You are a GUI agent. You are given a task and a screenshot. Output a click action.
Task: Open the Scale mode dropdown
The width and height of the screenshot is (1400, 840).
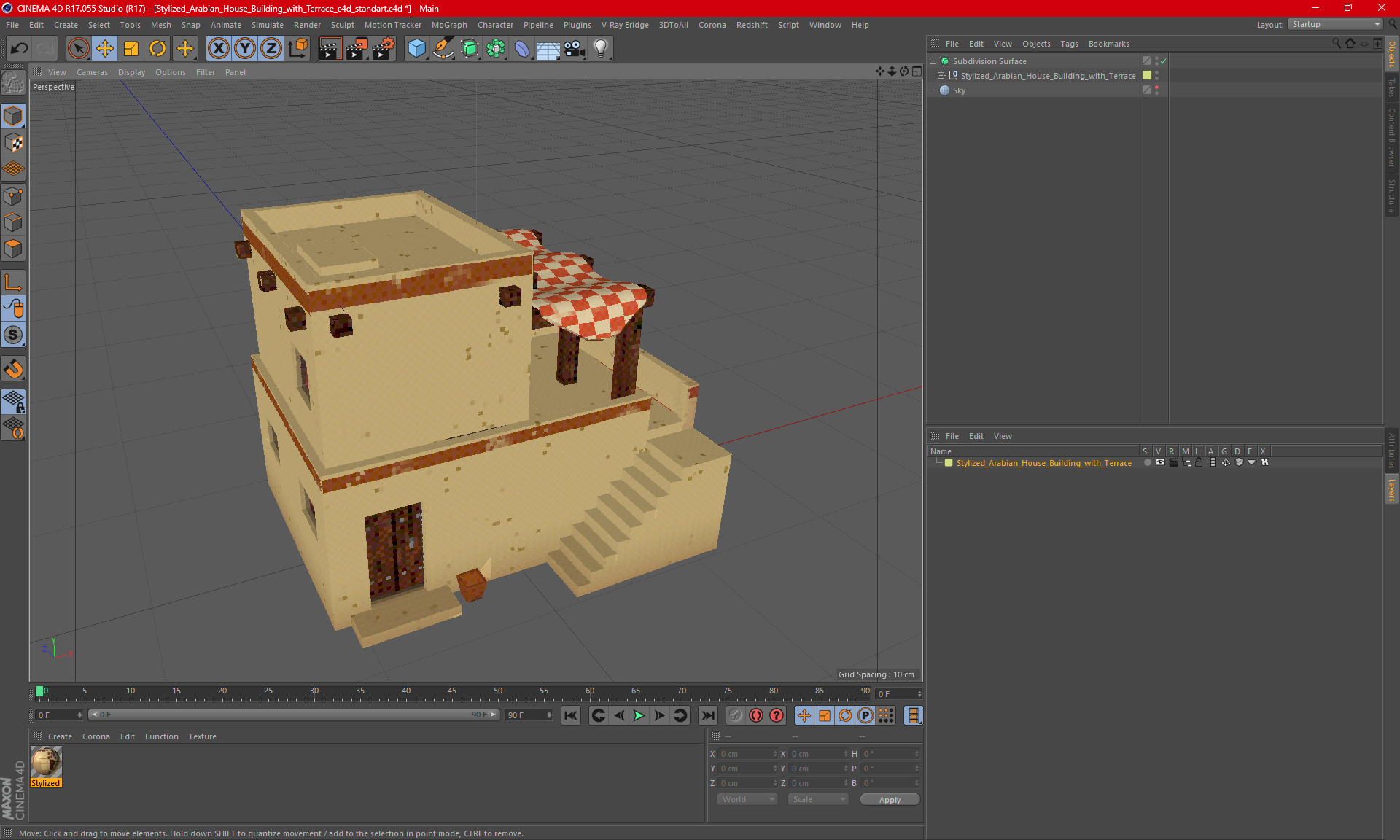[818, 799]
